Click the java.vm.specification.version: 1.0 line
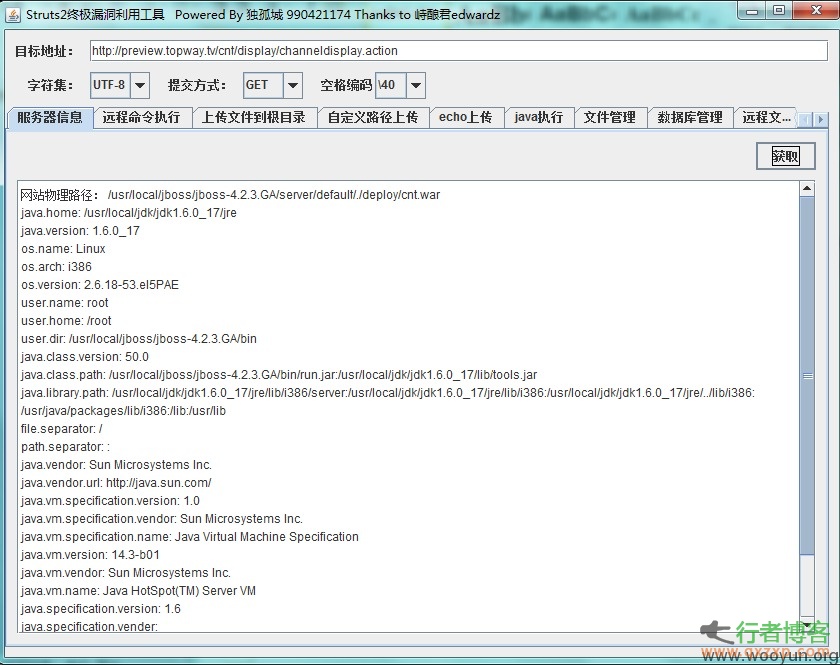The height and width of the screenshot is (665, 840). pyautogui.click(x=110, y=501)
